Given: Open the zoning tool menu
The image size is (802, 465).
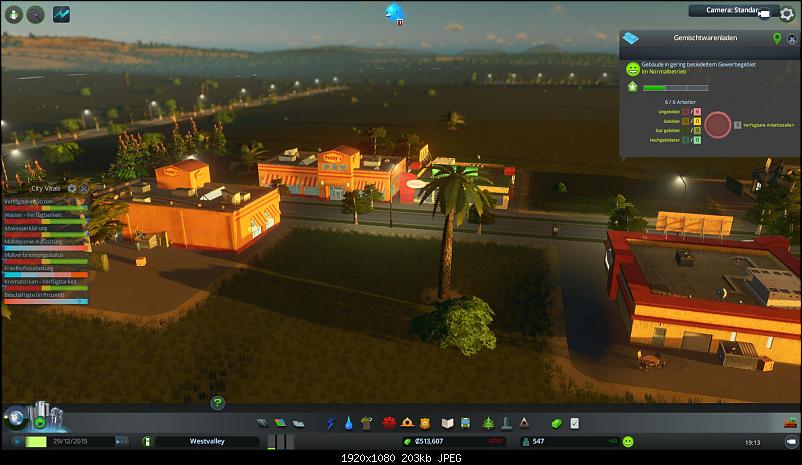Looking at the screenshot, I should pos(280,423).
